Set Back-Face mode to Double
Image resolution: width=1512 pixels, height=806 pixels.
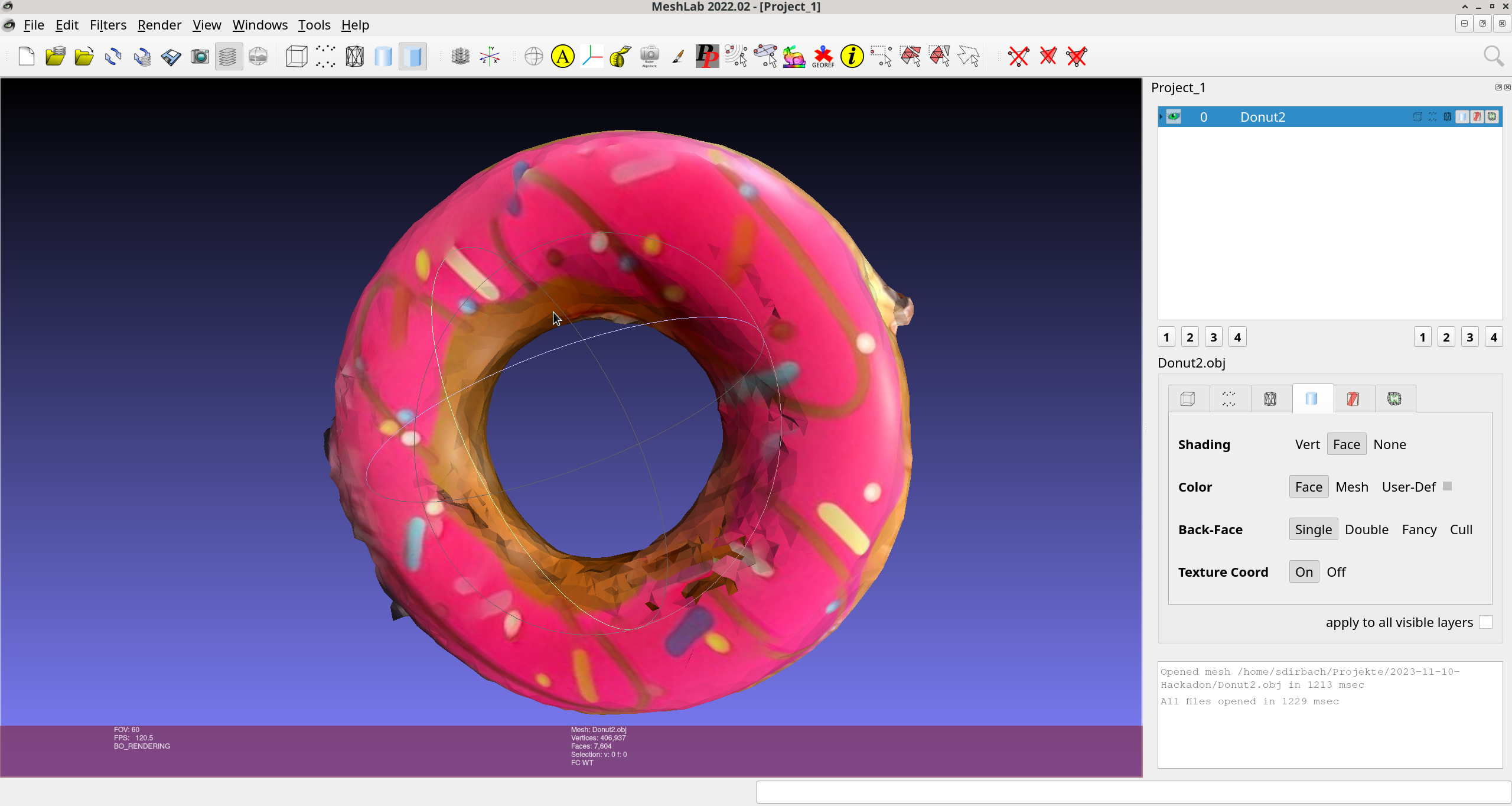coord(1366,529)
